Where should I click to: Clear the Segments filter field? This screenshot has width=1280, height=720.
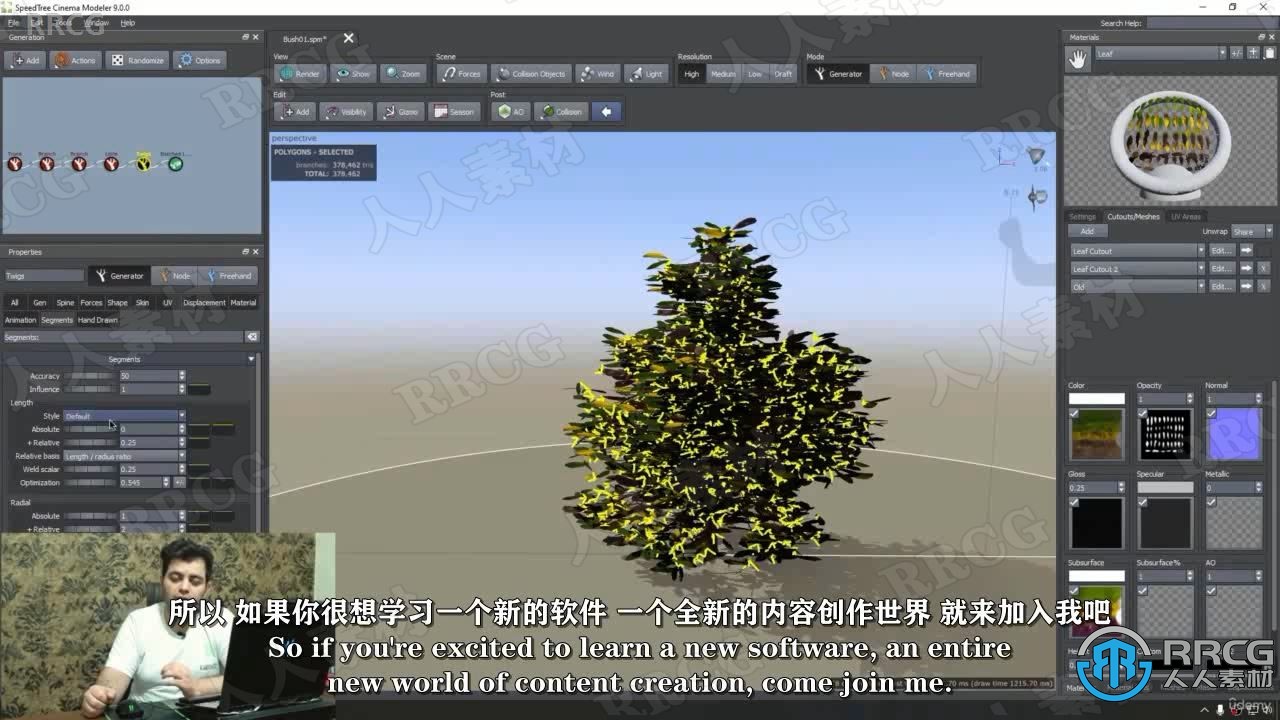tap(252, 337)
